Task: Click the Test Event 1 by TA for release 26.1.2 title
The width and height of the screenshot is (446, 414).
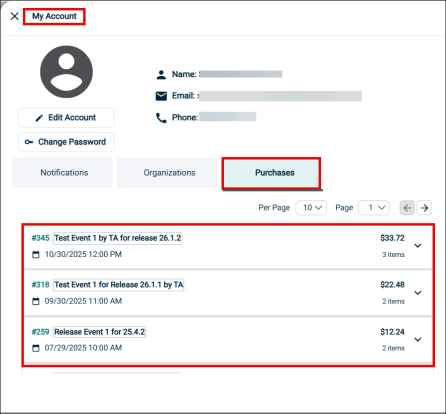Action: tap(117, 238)
